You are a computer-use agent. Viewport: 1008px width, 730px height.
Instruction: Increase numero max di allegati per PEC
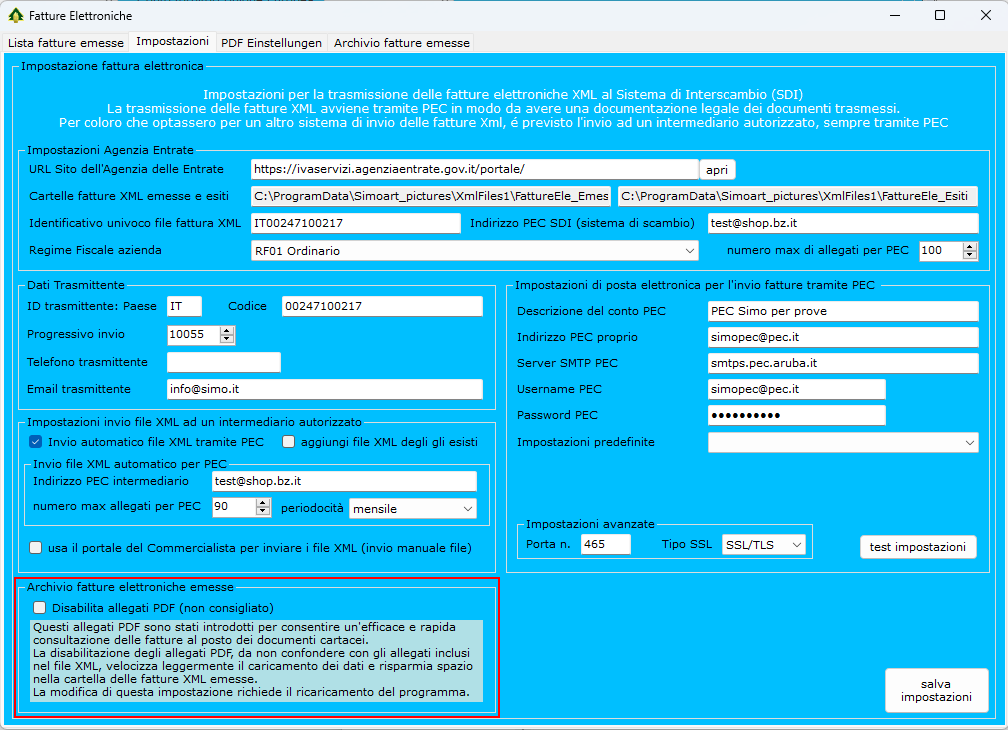pyautogui.click(x=969, y=246)
